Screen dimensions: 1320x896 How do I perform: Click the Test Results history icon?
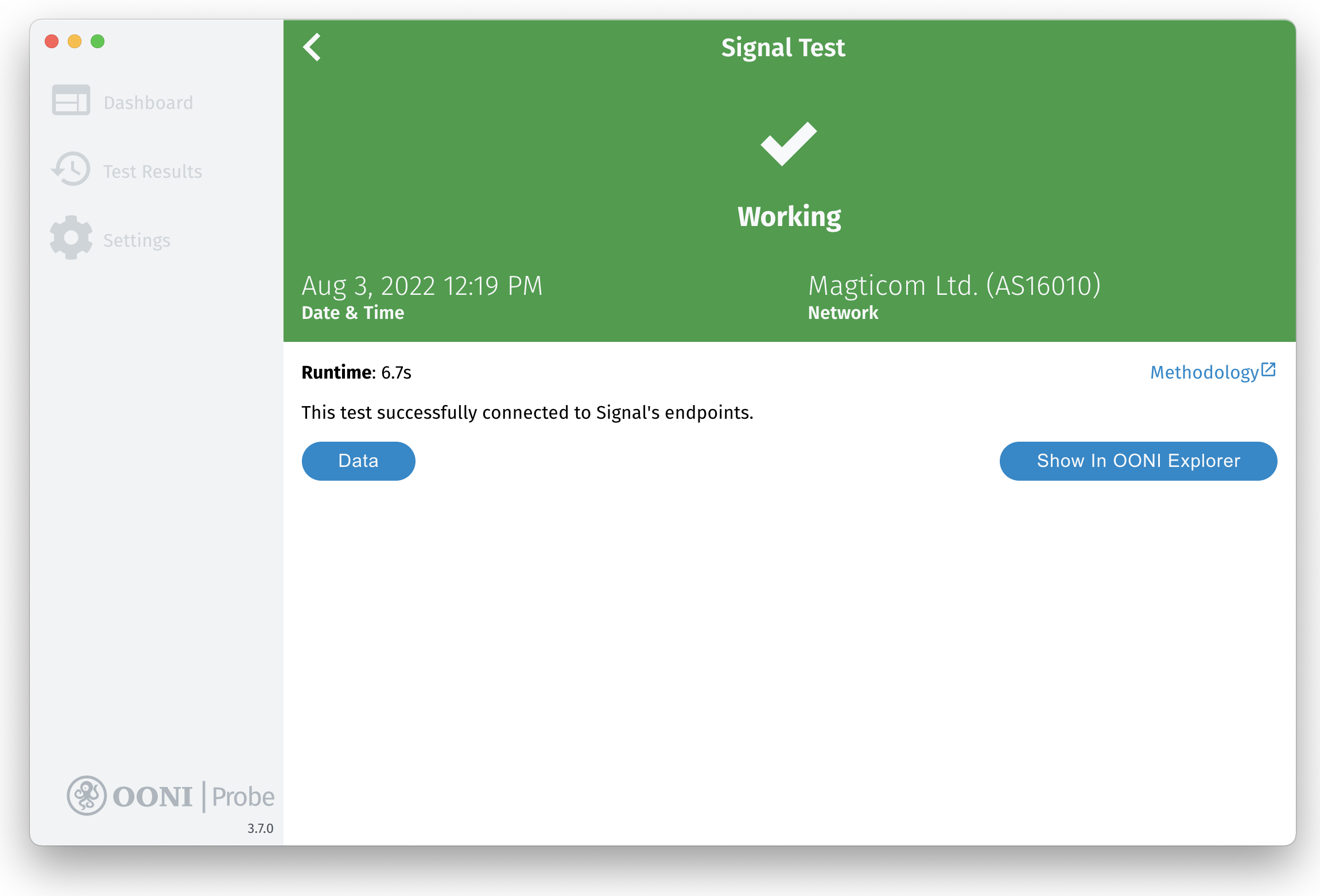tap(71, 169)
